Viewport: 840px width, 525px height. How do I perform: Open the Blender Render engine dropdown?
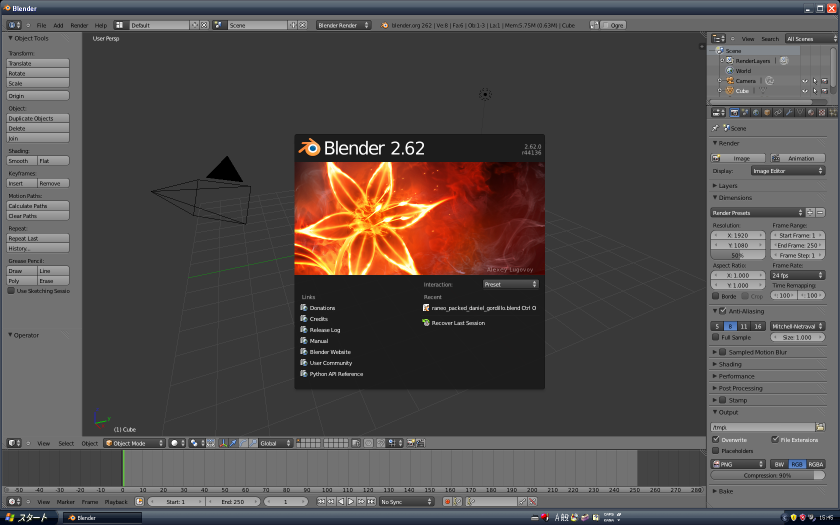click(343, 25)
